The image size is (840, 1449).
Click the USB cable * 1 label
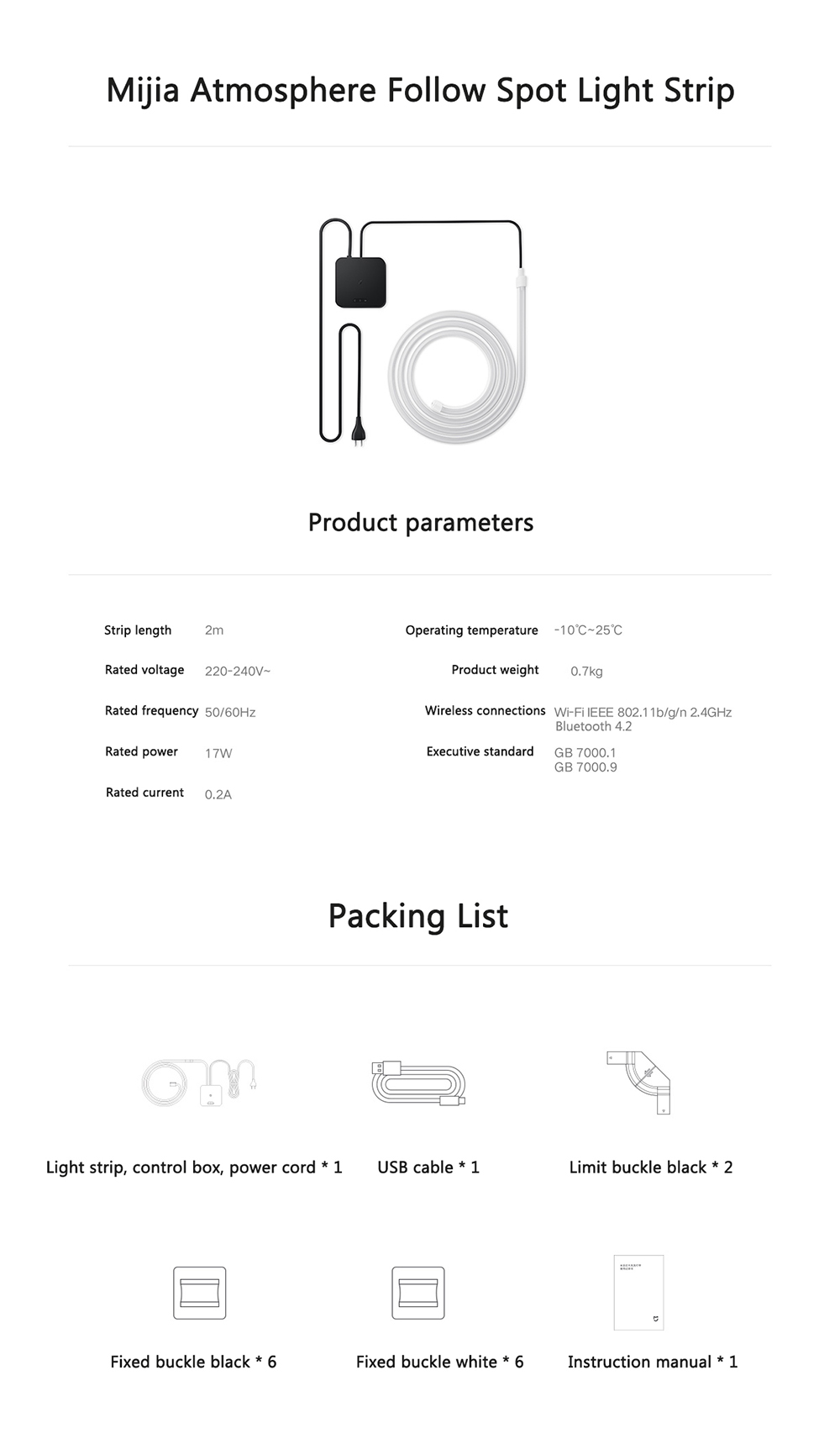click(x=428, y=1167)
